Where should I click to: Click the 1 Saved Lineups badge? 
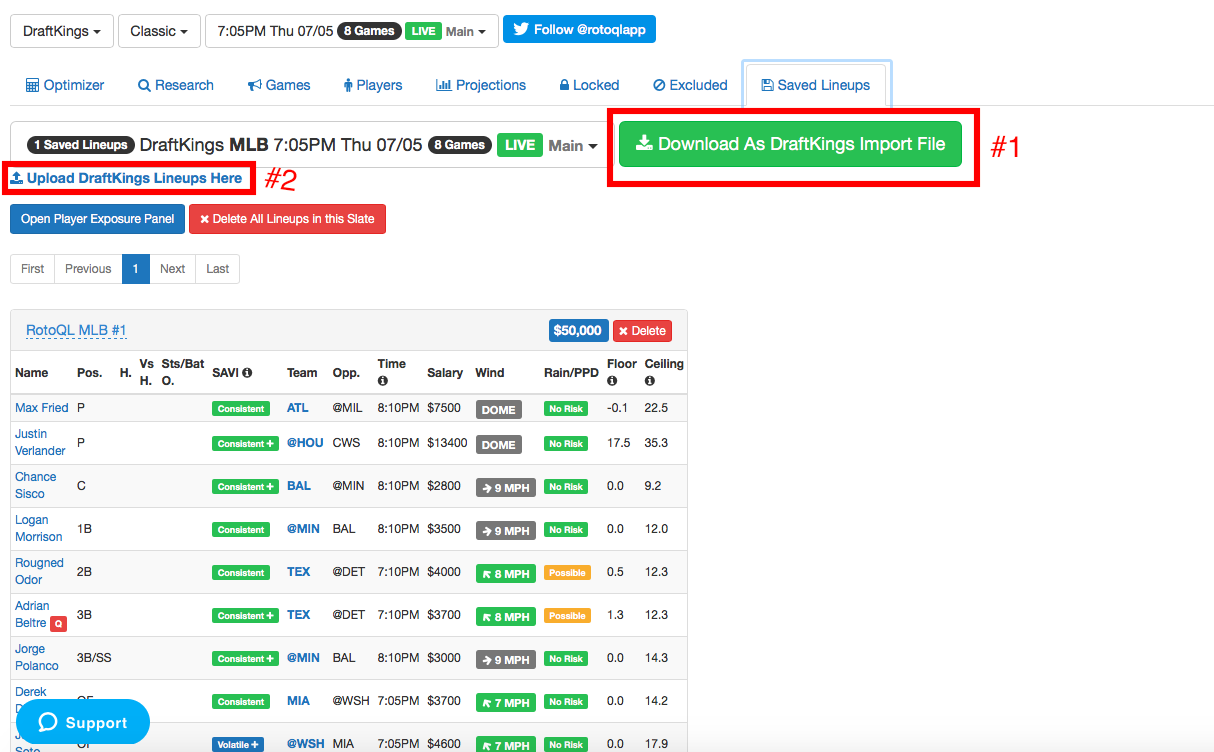pyautogui.click(x=80, y=145)
